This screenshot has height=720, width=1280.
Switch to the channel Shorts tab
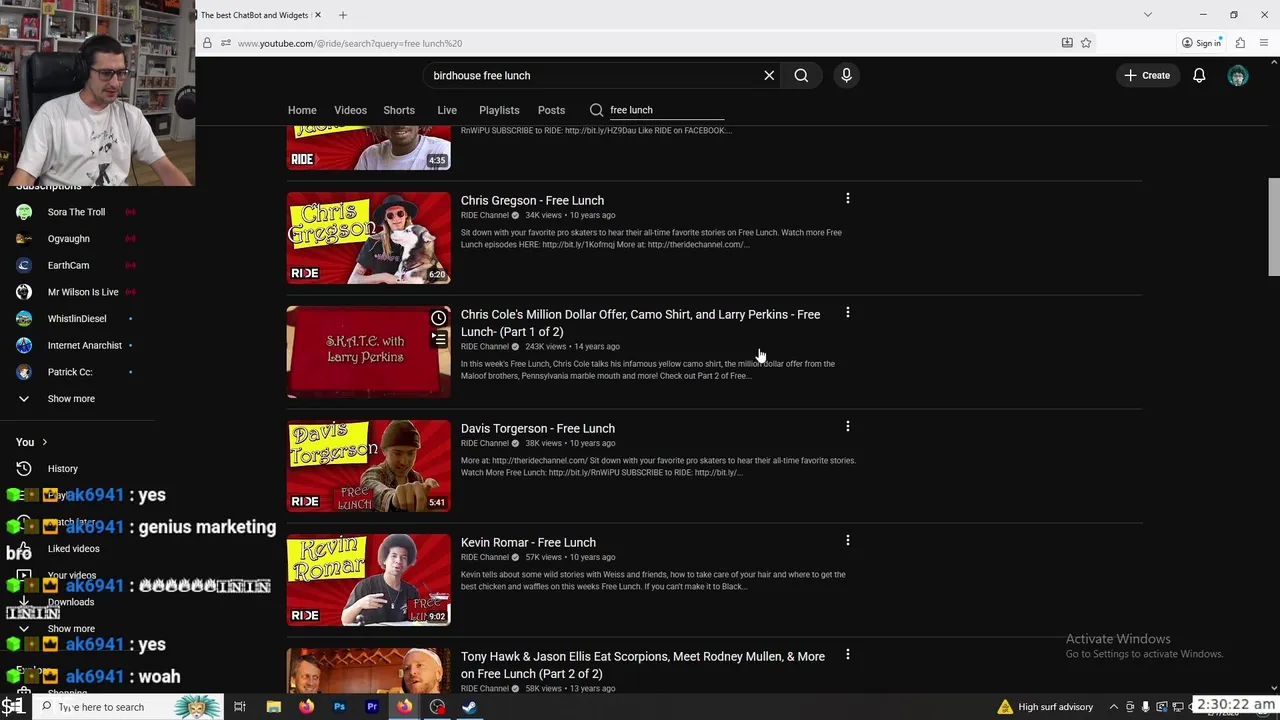[x=399, y=110]
